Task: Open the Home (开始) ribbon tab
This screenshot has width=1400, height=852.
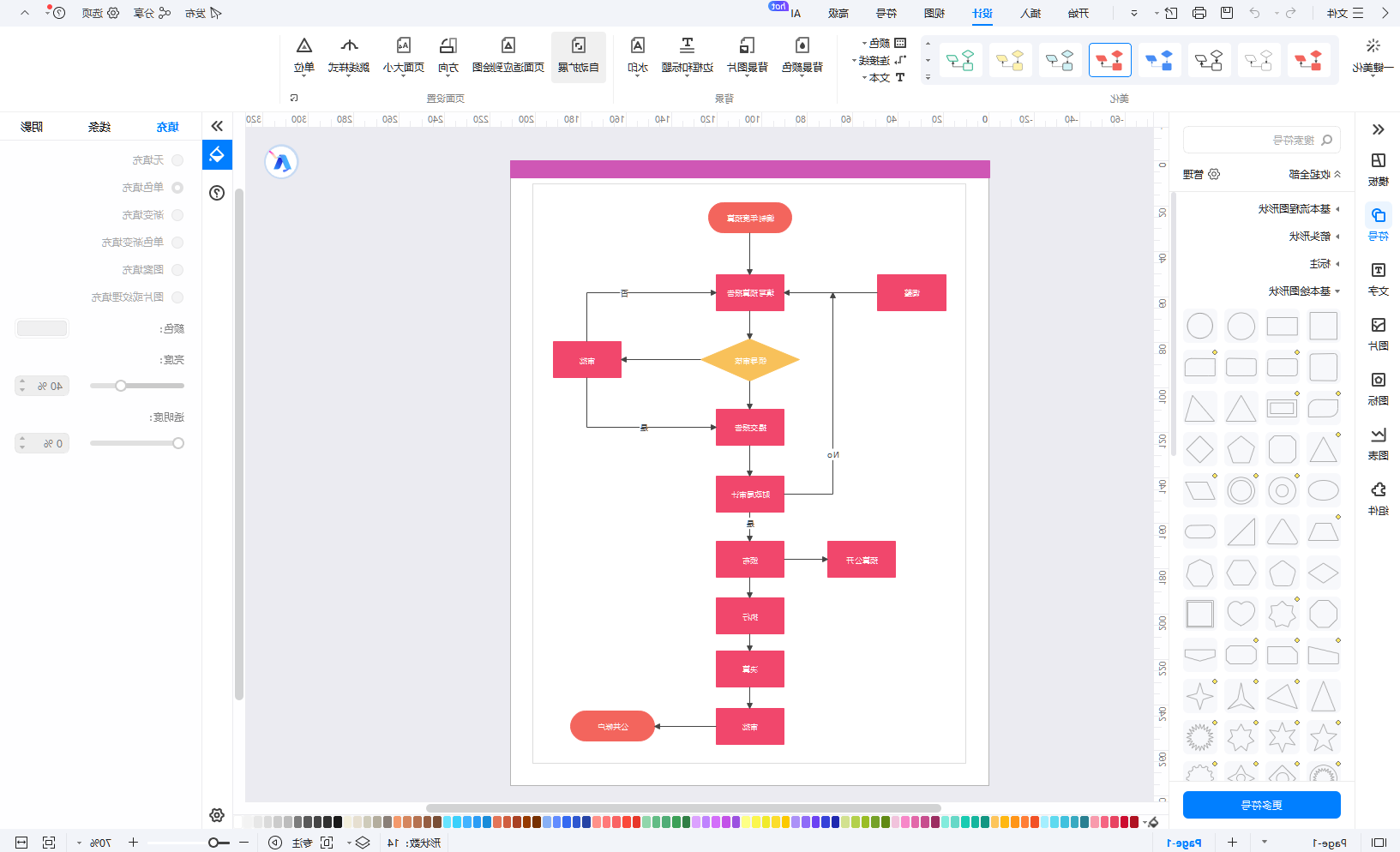Action: (1079, 13)
